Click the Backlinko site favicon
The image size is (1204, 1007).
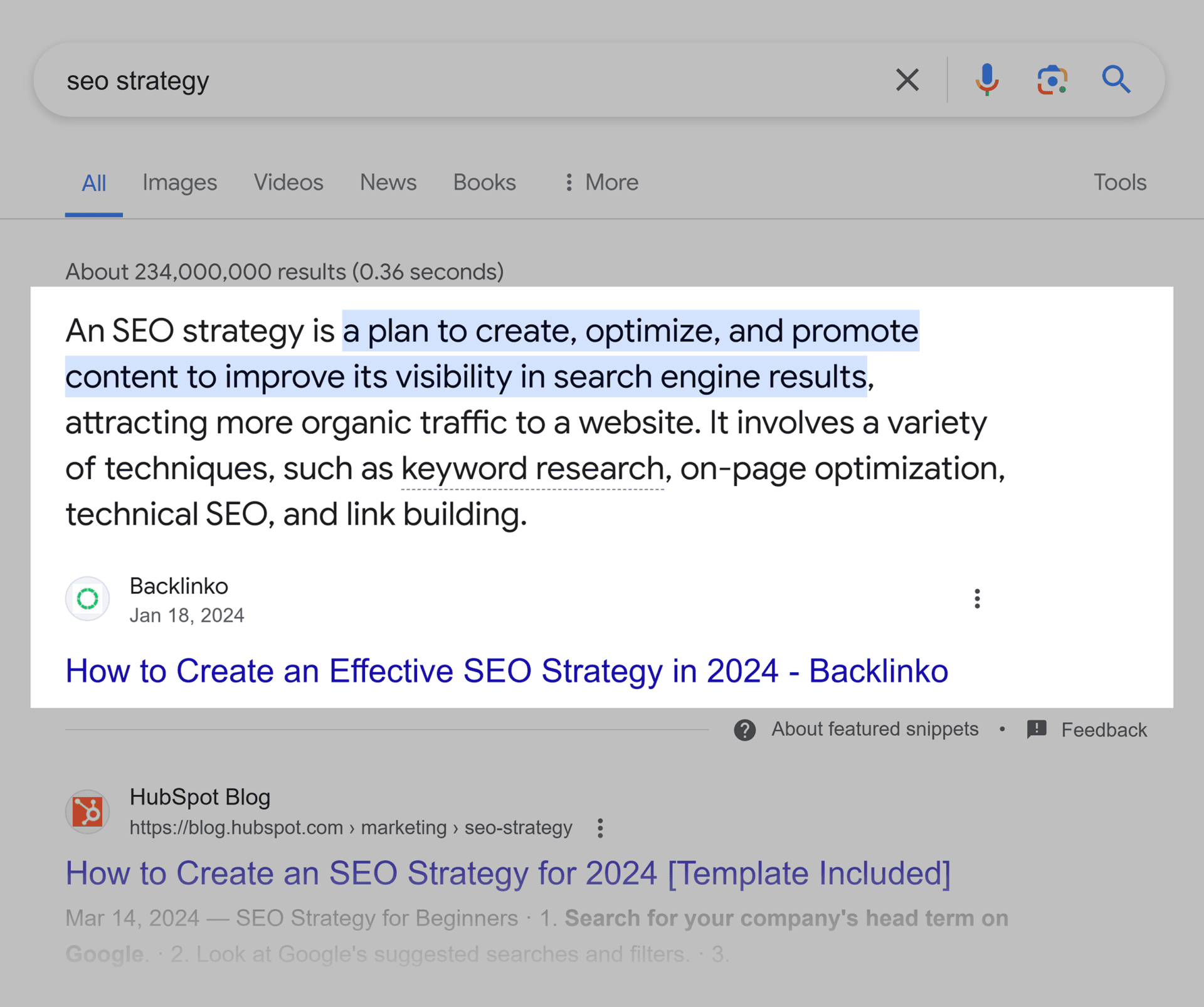[x=87, y=599]
